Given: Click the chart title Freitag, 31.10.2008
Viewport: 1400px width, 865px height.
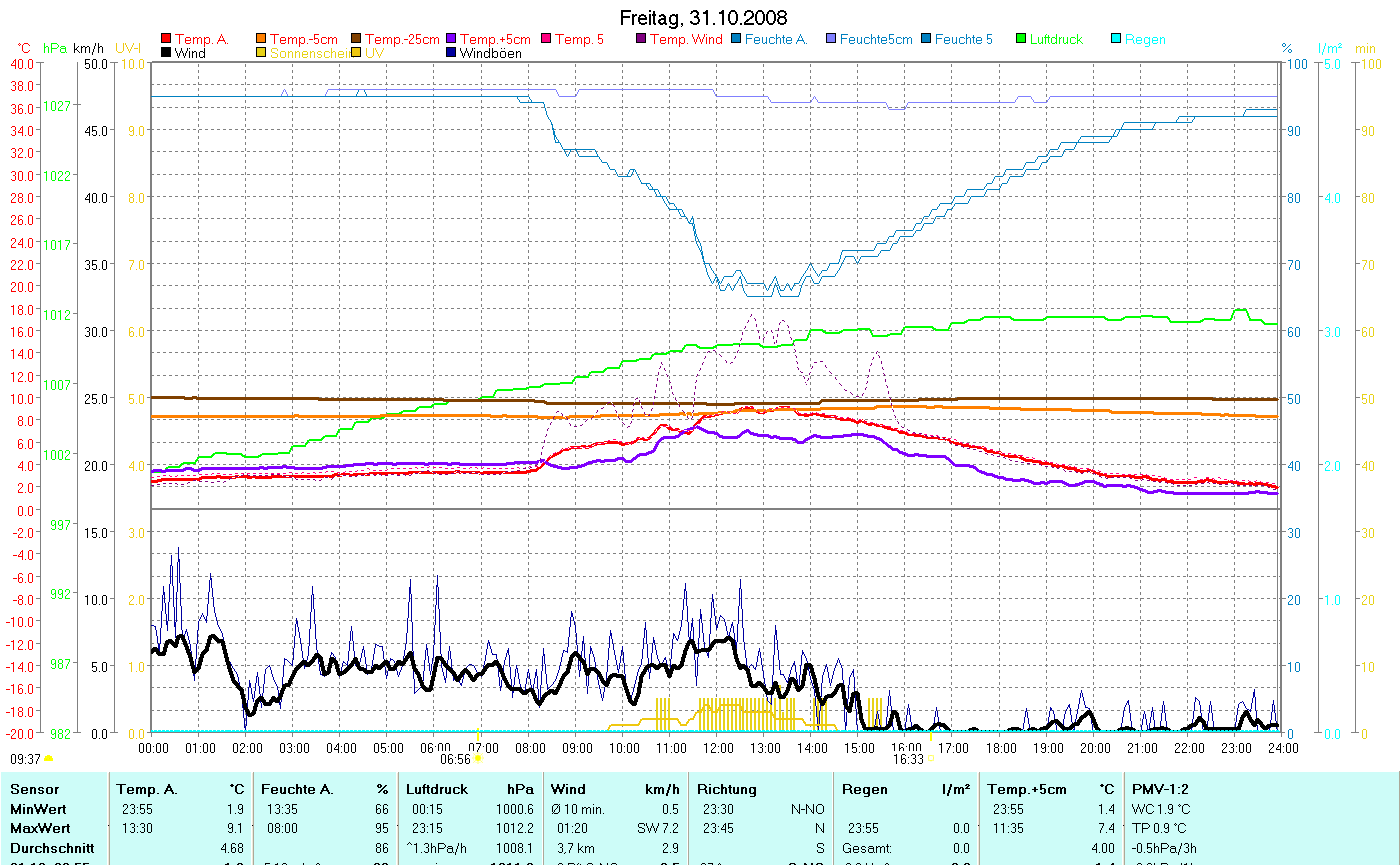Looking at the screenshot, I should click(x=703, y=18).
